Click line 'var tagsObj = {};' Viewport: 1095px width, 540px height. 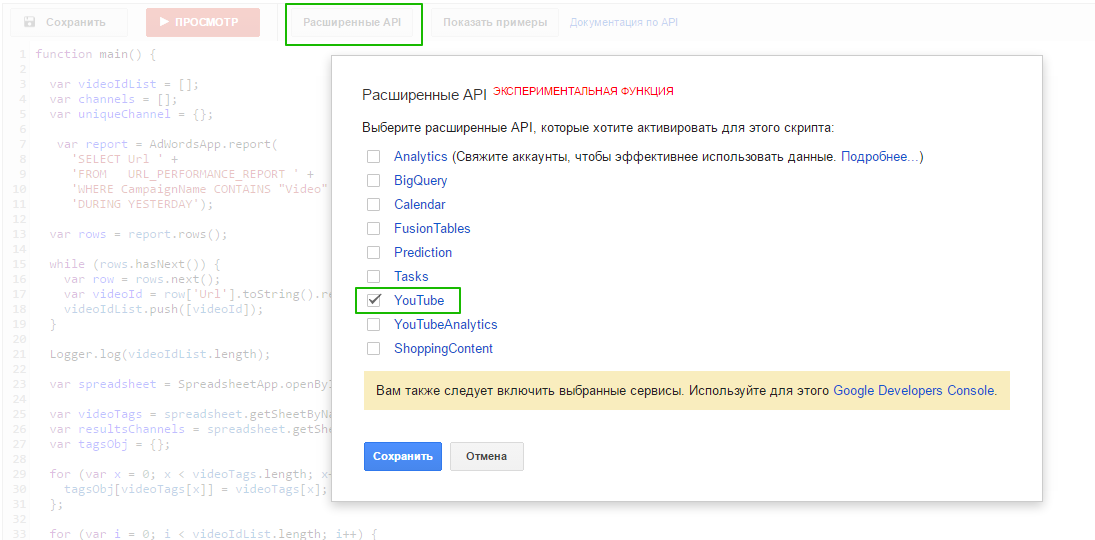coord(110,444)
